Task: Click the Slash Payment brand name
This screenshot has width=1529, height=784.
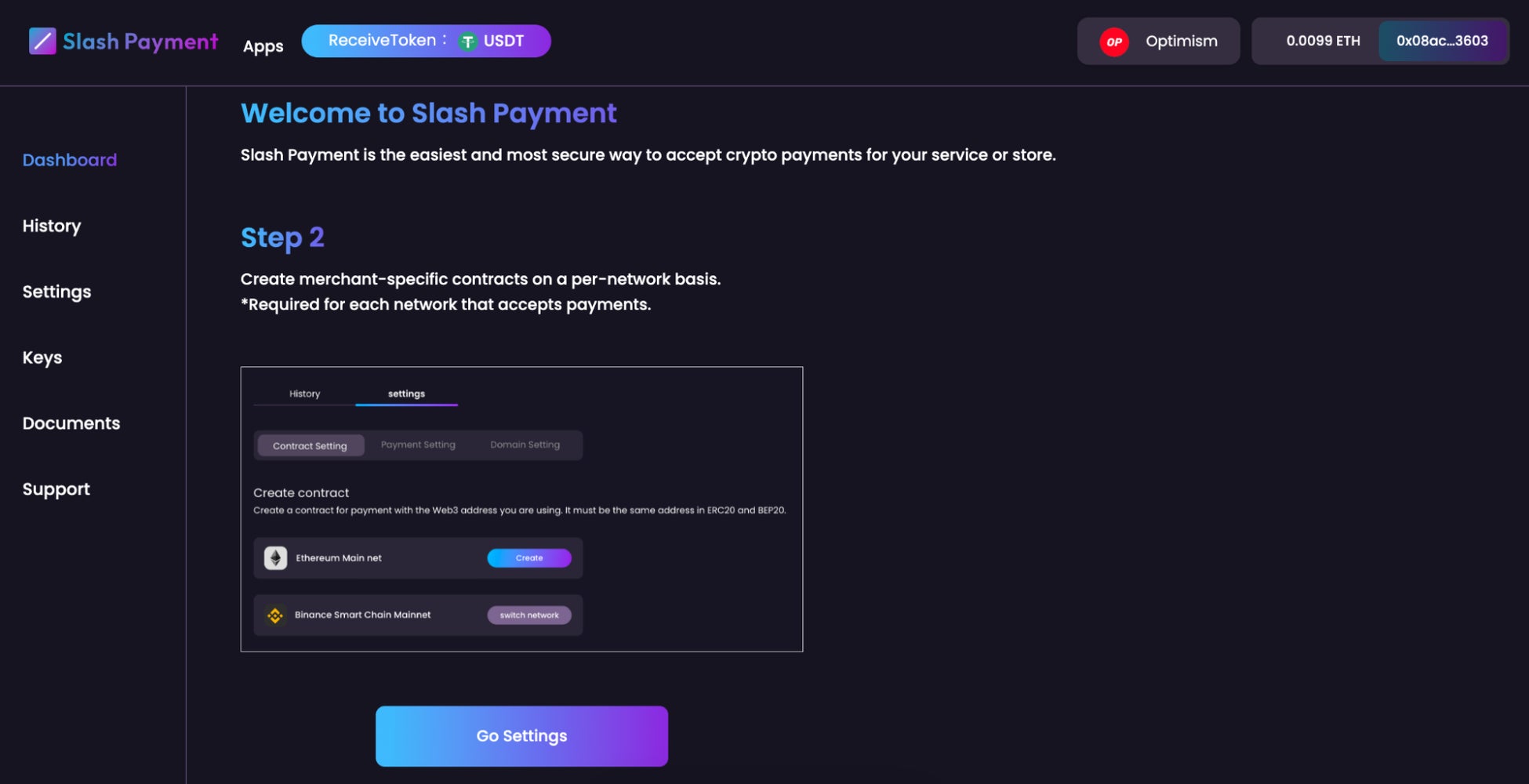Action: click(140, 42)
